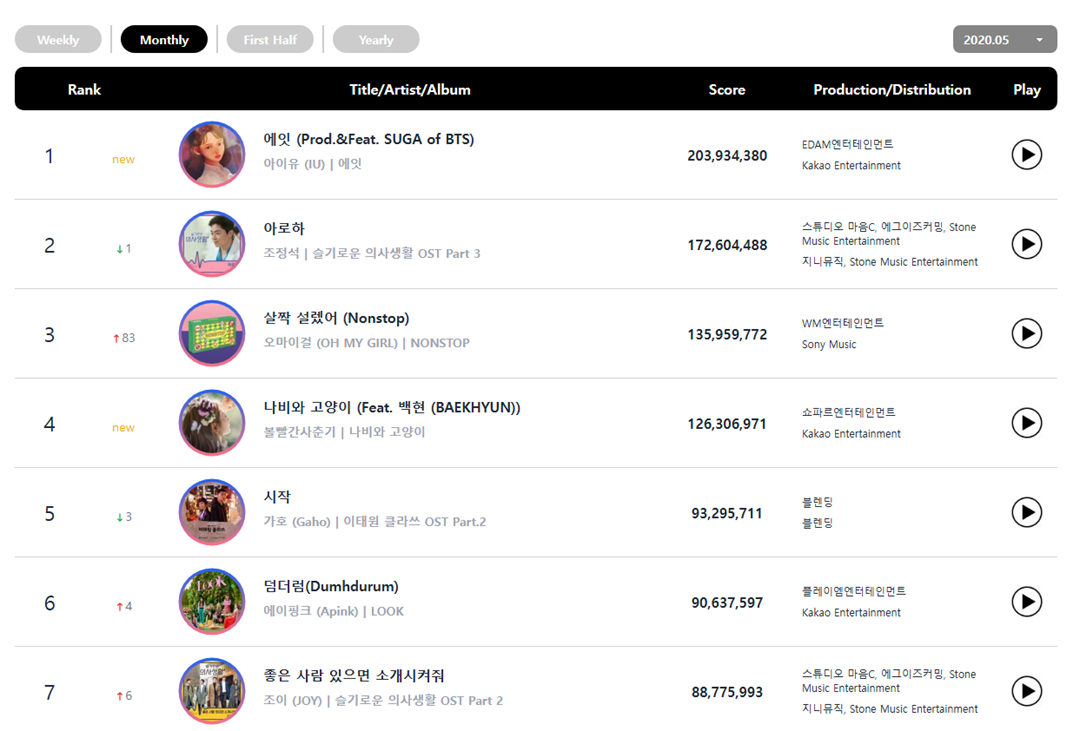
Task: Open song title 에잇 (Prod.&Feat. SUGA of BTS)
Action: pos(368,139)
